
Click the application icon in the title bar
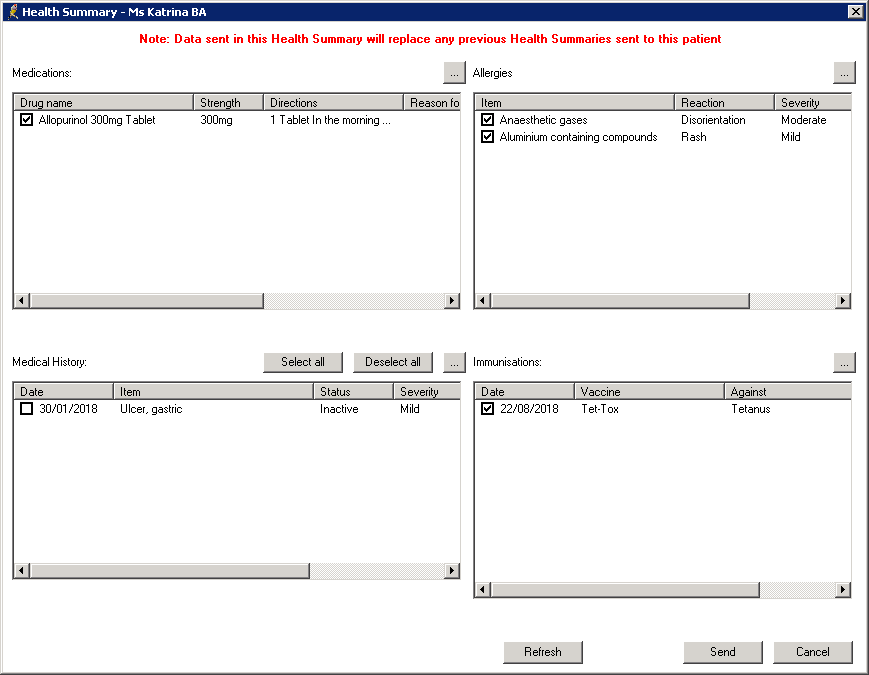[13, 12]
